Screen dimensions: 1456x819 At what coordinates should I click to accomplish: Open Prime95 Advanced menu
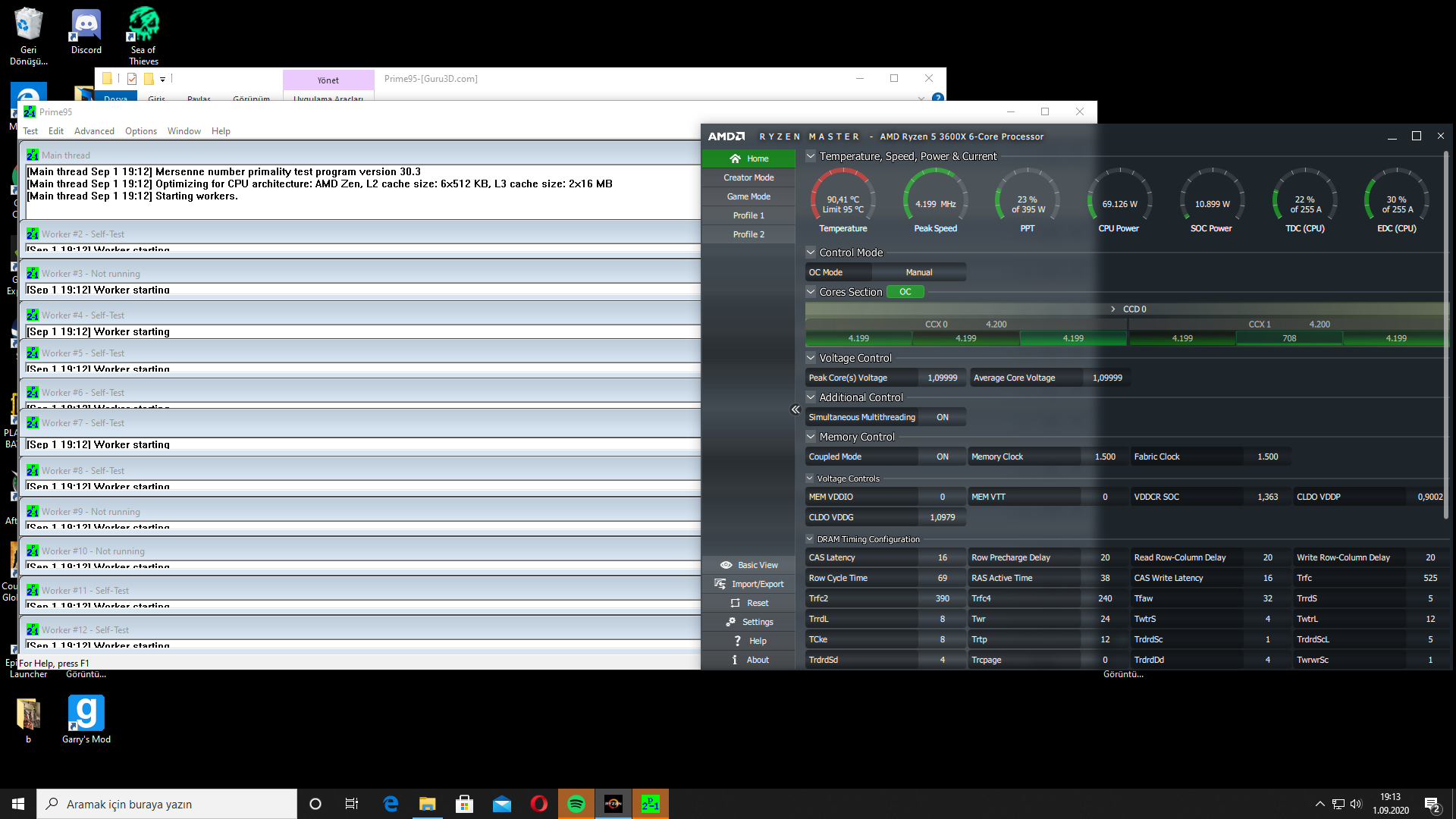pos(94,131)
